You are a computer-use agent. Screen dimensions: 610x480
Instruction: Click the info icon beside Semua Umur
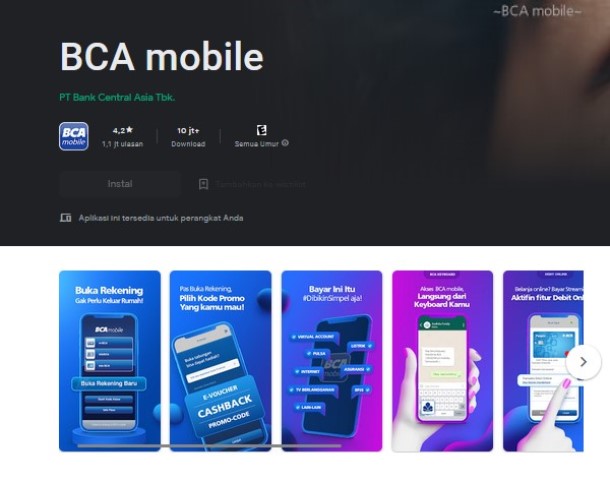[285, 143]
